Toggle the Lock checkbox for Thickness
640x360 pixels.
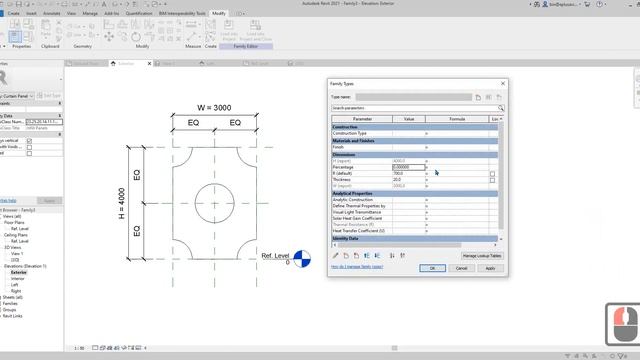coord(492,180)
